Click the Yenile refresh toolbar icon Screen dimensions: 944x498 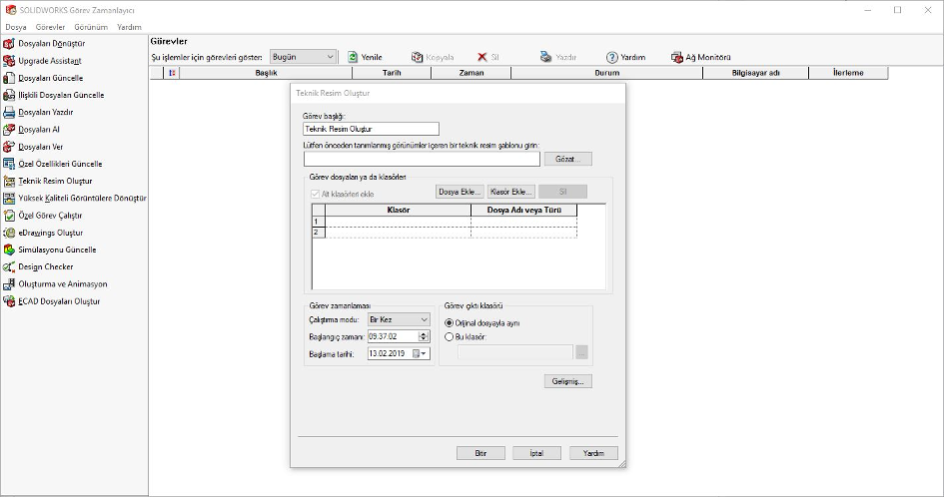pos(353,58)
